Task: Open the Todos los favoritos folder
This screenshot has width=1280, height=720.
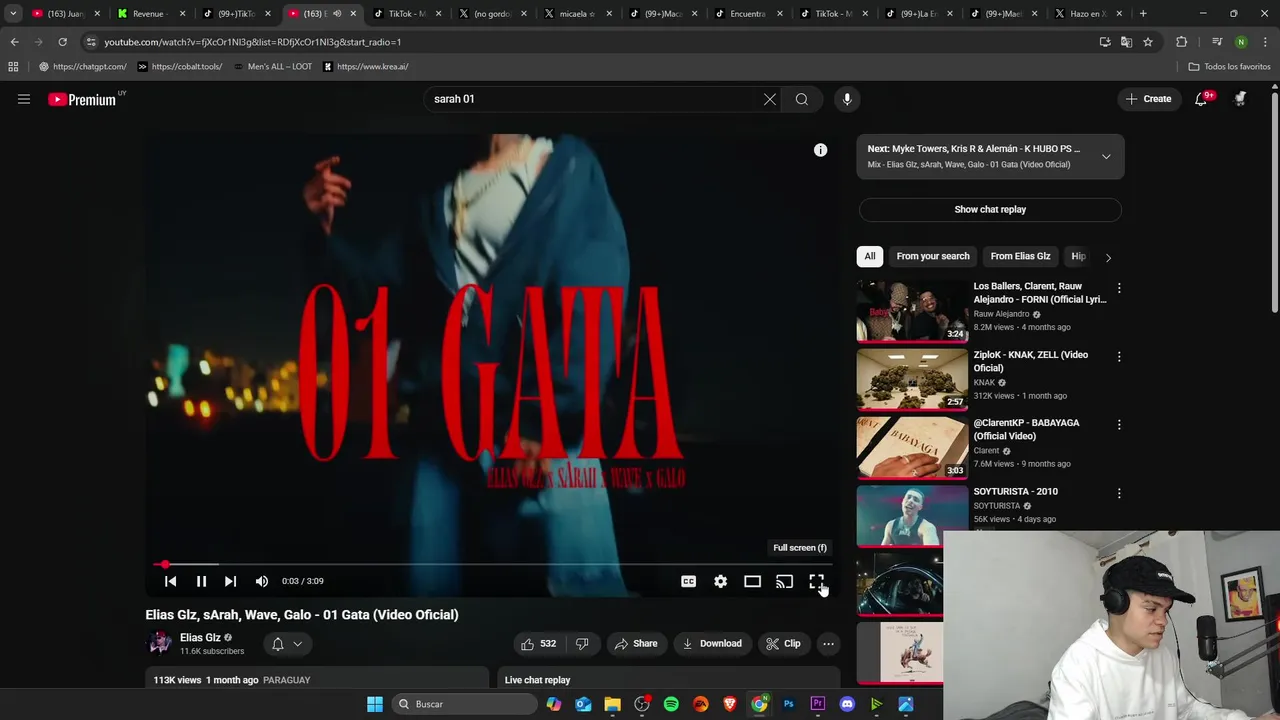Action: (1229, 67)
